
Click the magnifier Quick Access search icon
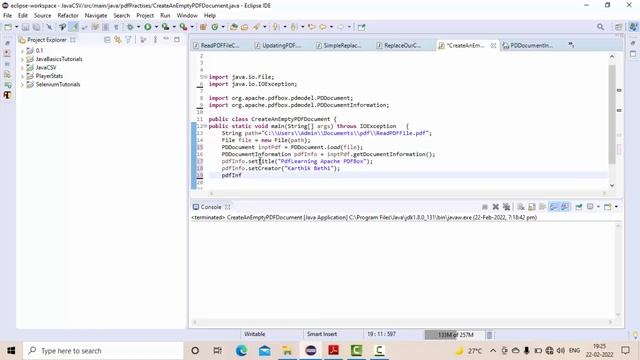(600, 27)
